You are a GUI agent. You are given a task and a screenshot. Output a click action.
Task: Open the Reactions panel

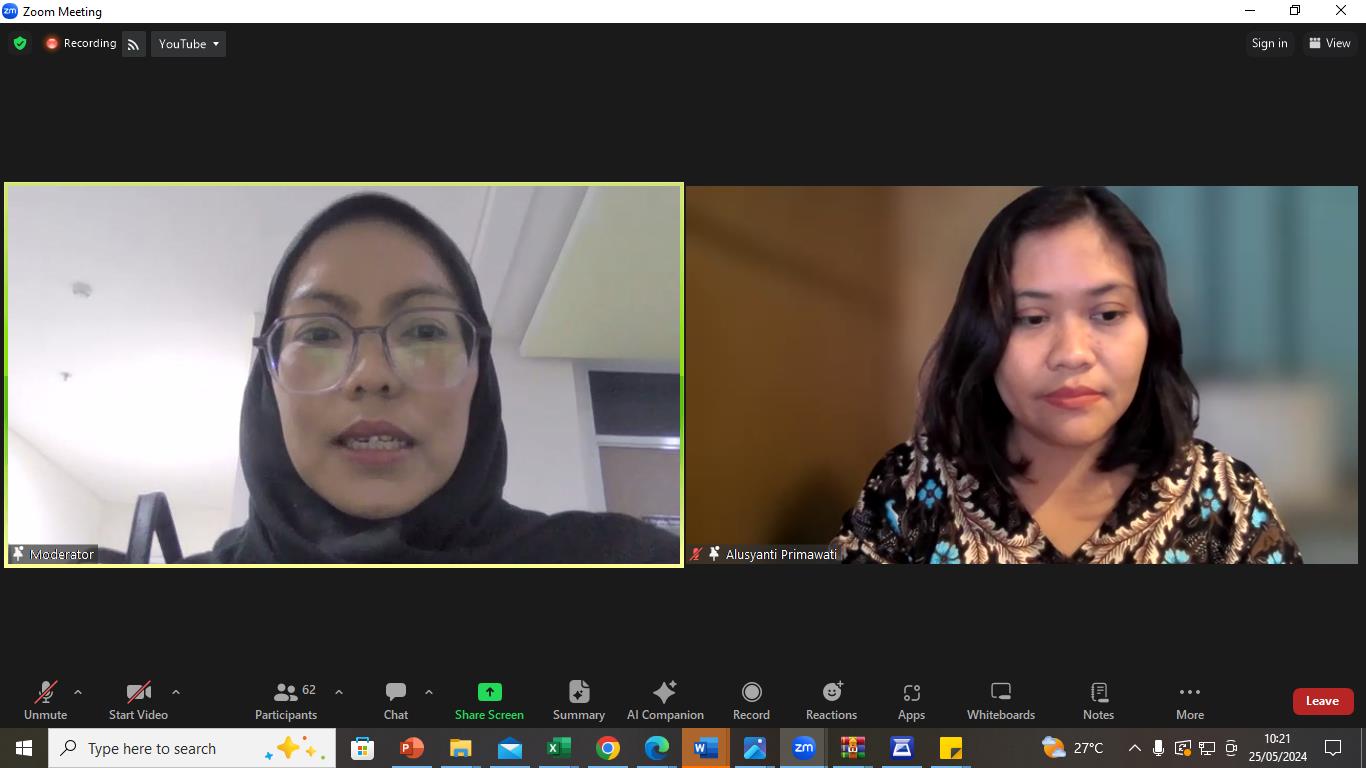(x=831, y=700)
